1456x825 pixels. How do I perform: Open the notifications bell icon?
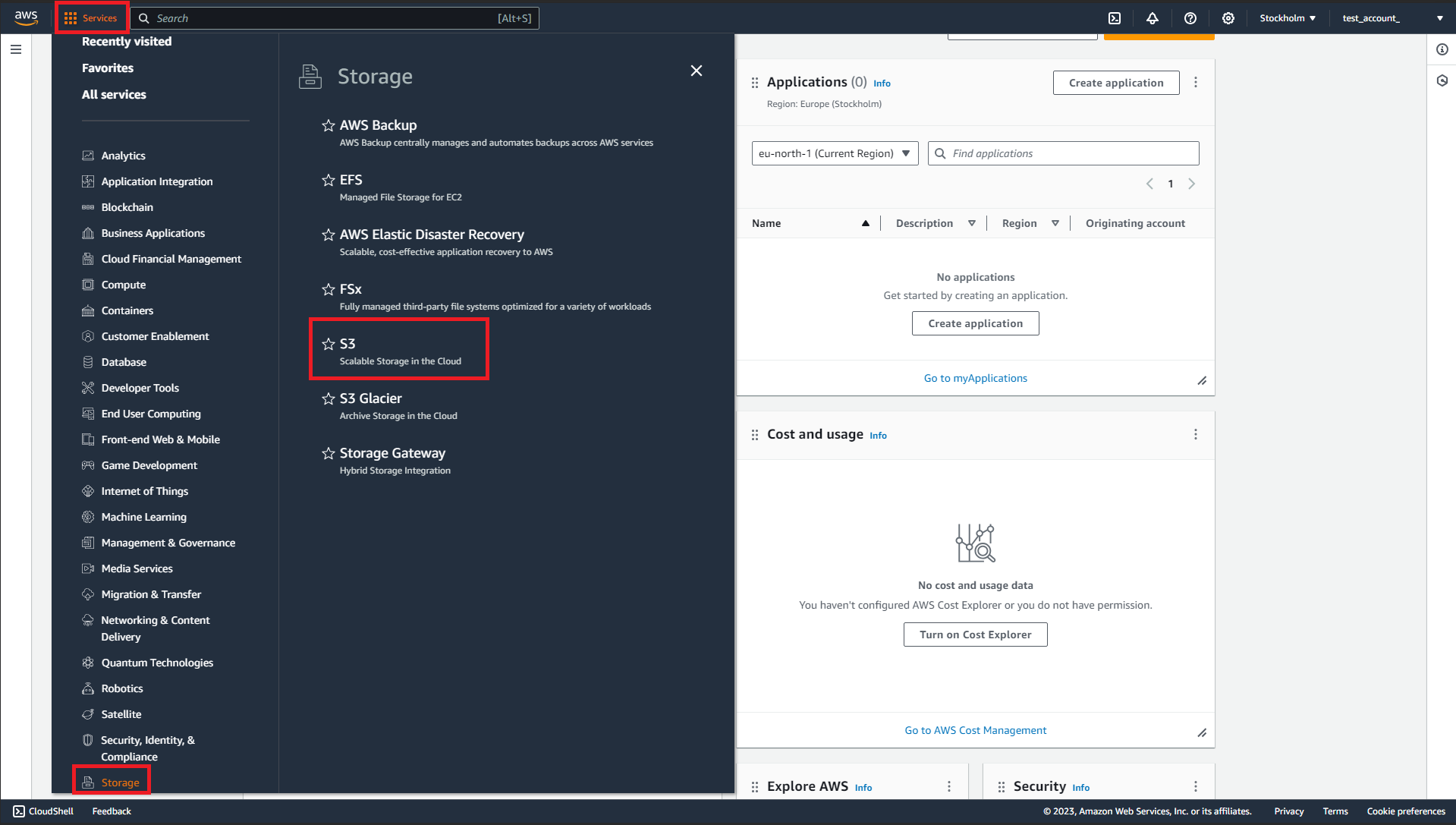pos(1152,18)
